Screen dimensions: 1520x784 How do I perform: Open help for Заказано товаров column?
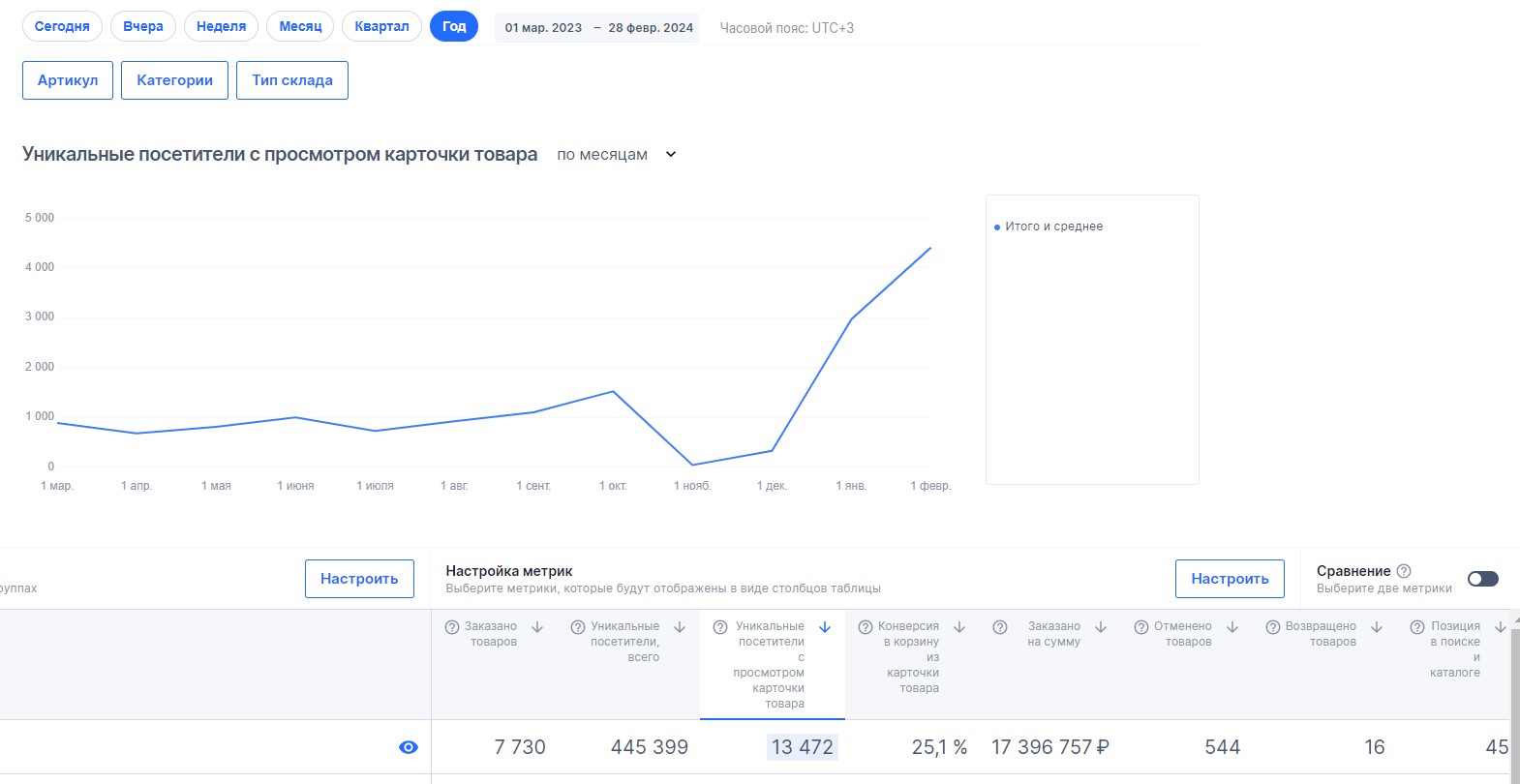[x=451, y=627]
